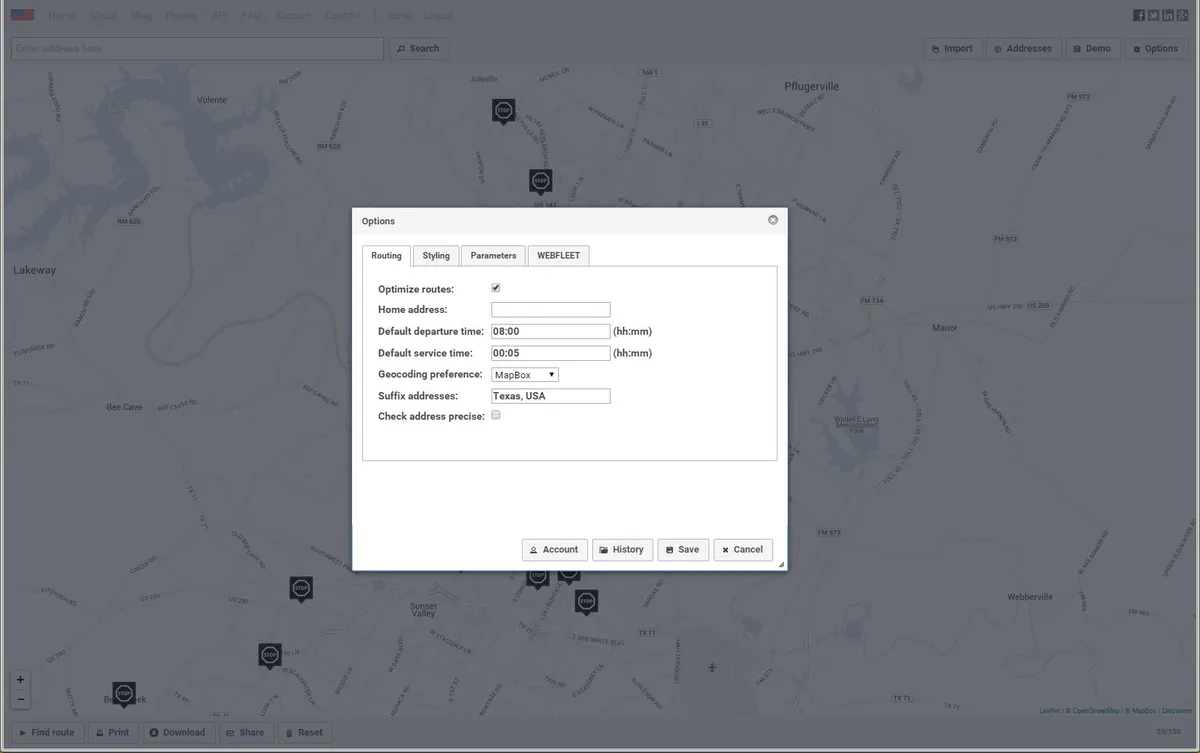This screenshot has height=753, width=1200.
Task: Open the Parameters tab
Action: (x=493, y=256)
